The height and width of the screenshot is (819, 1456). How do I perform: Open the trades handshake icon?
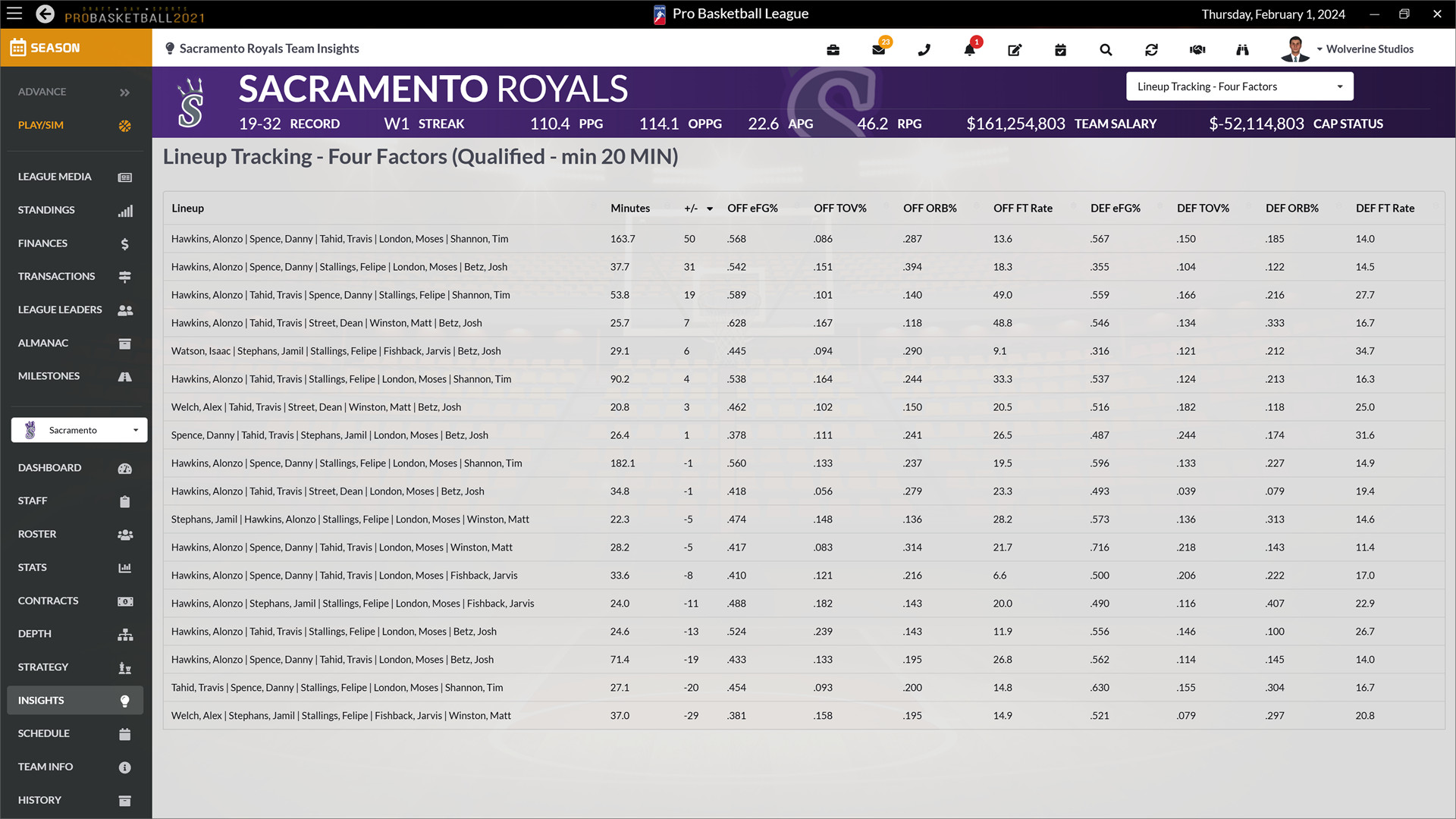1197,49
